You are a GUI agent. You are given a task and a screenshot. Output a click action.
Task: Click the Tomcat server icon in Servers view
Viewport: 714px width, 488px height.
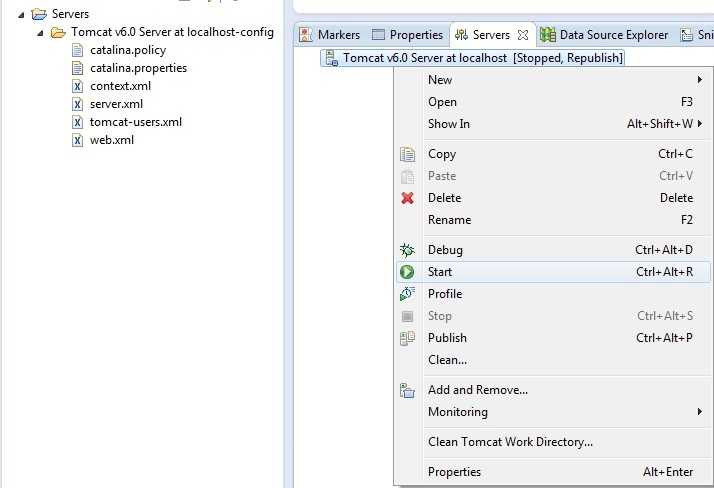pos(332,58)
